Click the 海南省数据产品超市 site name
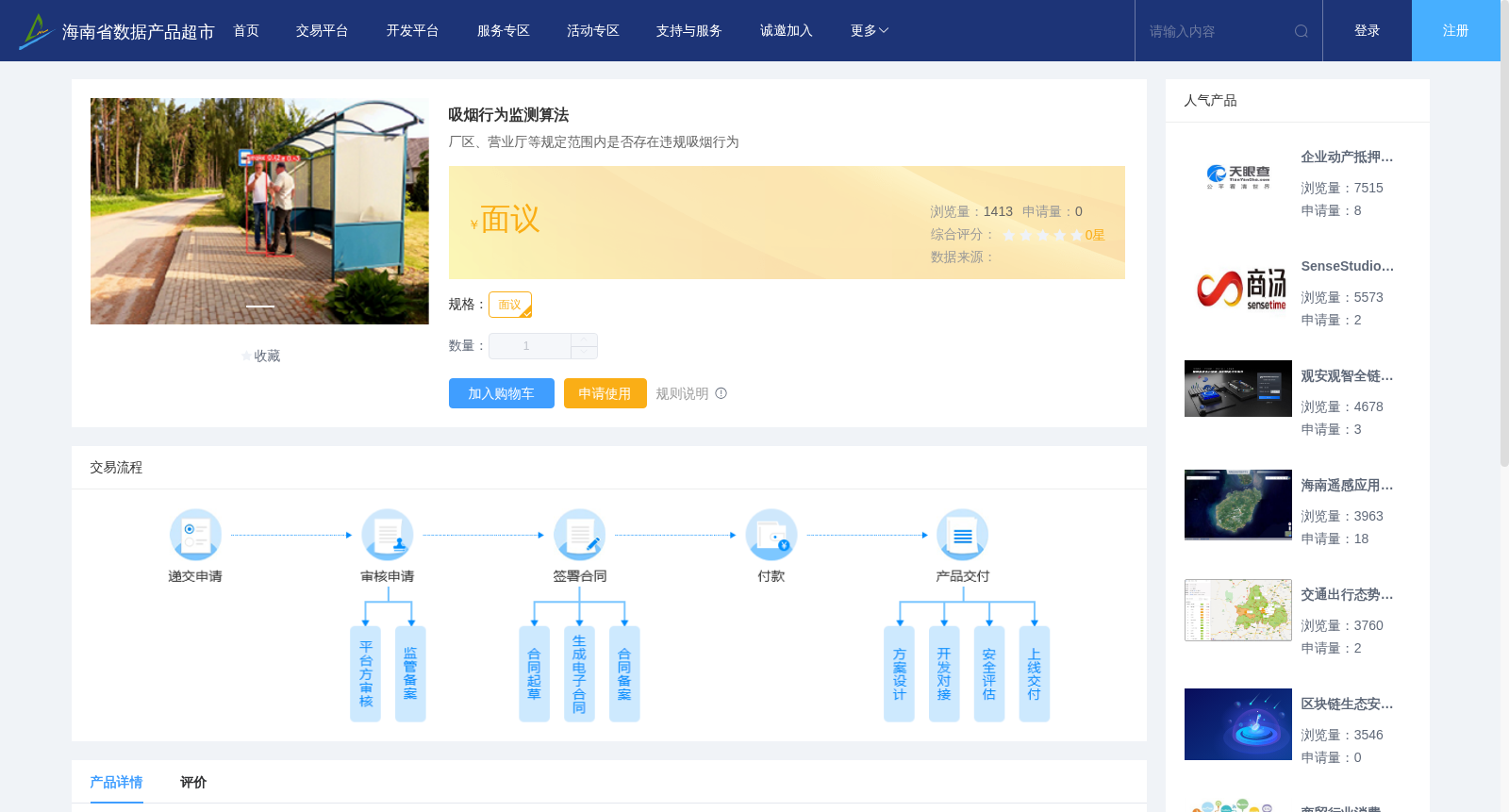1509x812 pixels. tap(138, 32)
